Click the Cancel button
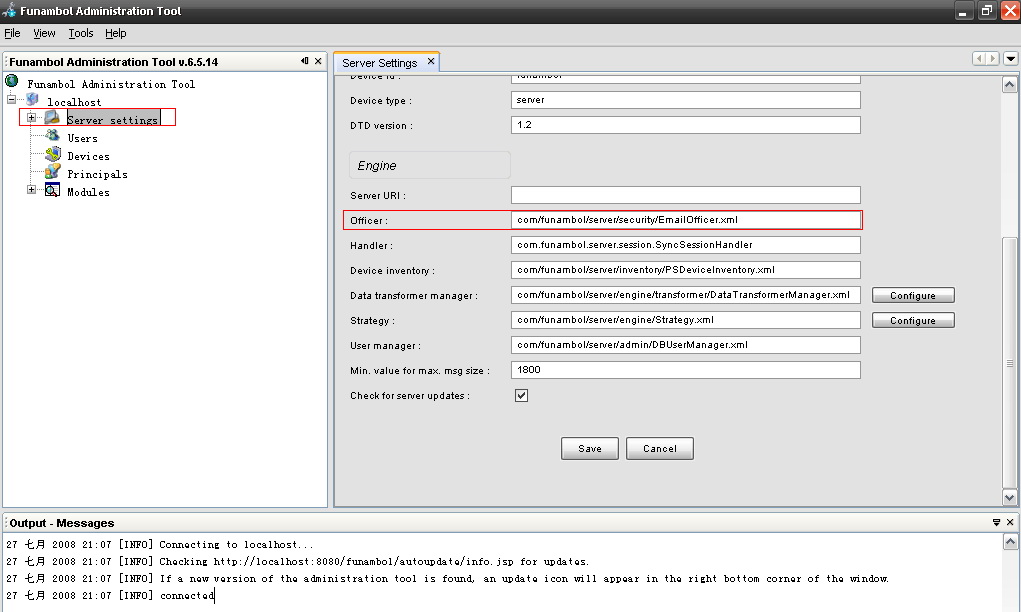1021x612 pixels. (660, 449)
